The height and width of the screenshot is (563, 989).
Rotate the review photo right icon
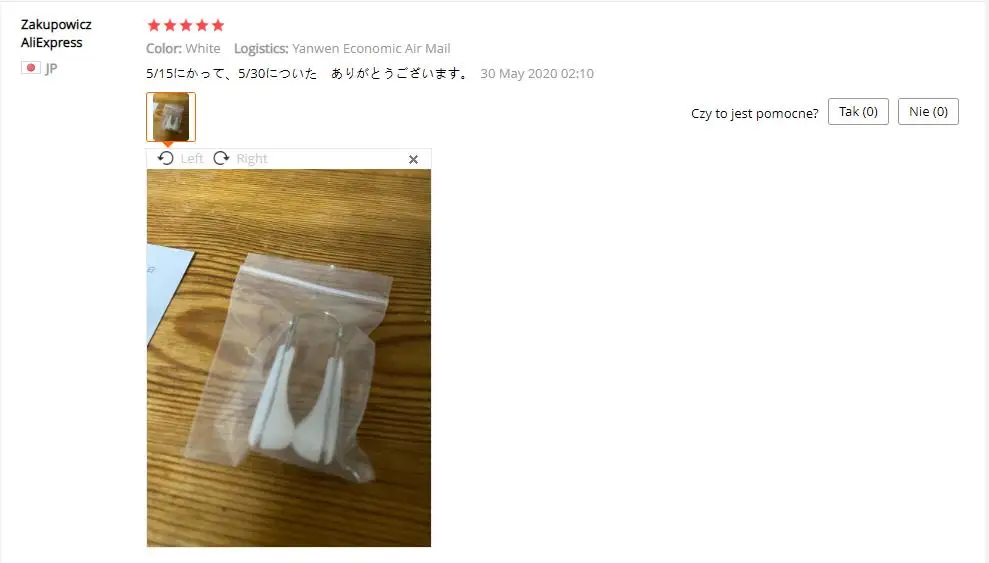[x=221, y=158]
